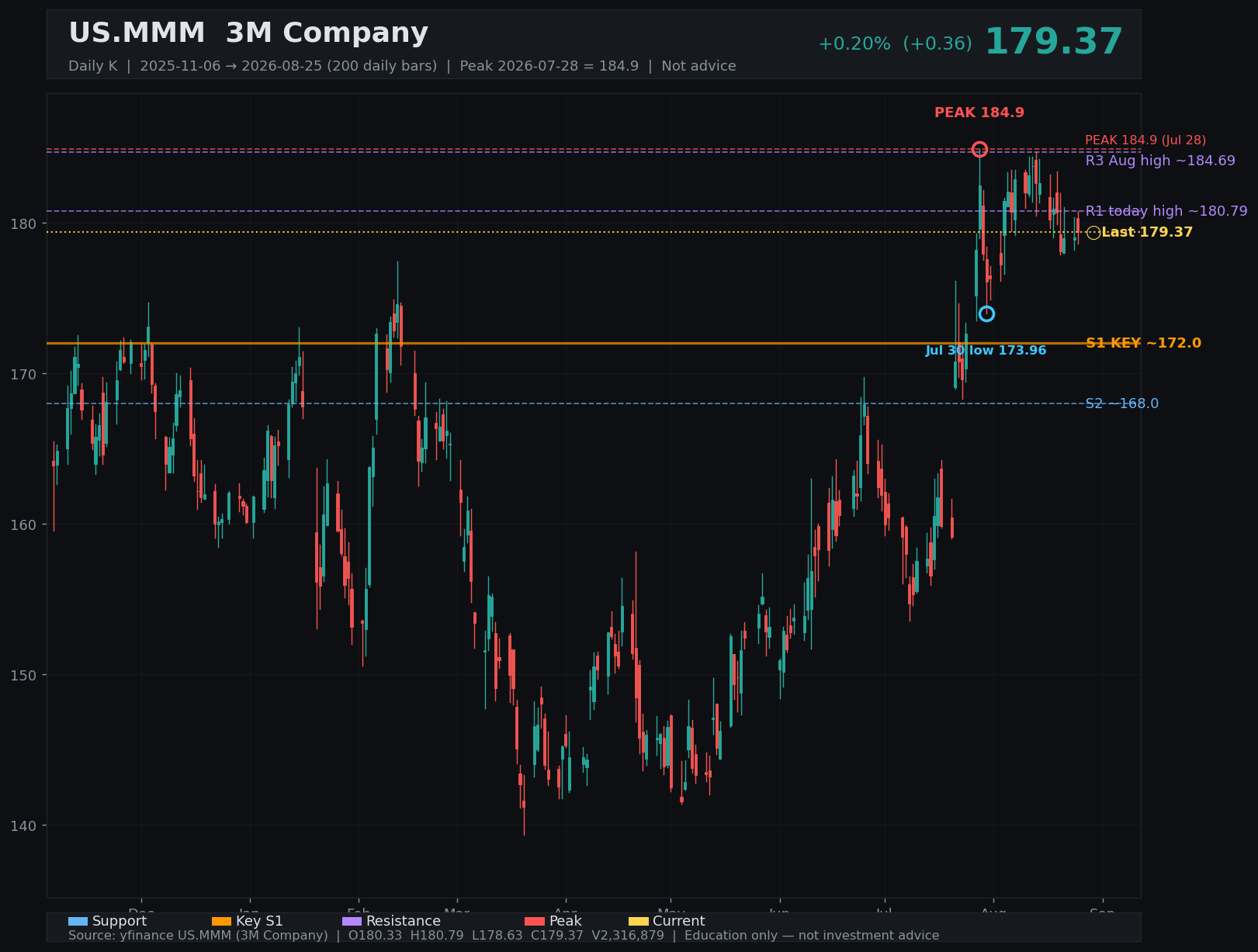Click the 'PEAK 184.9' bold annotation

coord(979,113)
